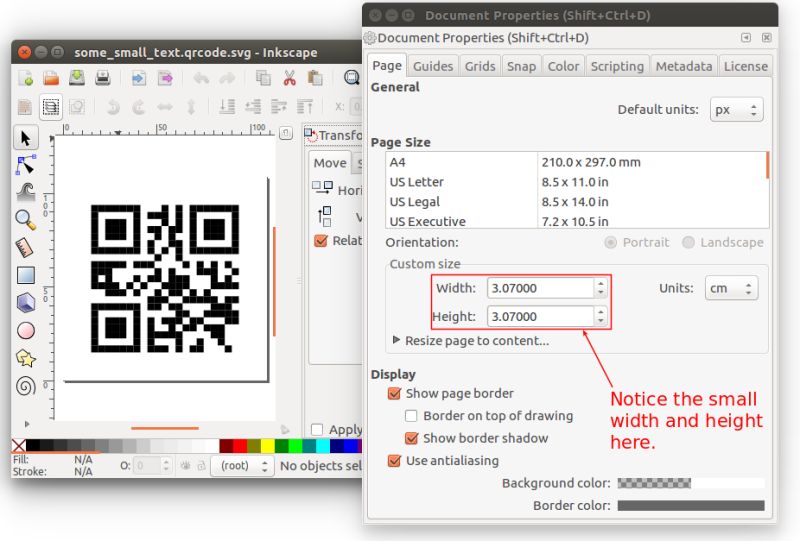Click the Export icon with pink arrow

pos(165,78)
